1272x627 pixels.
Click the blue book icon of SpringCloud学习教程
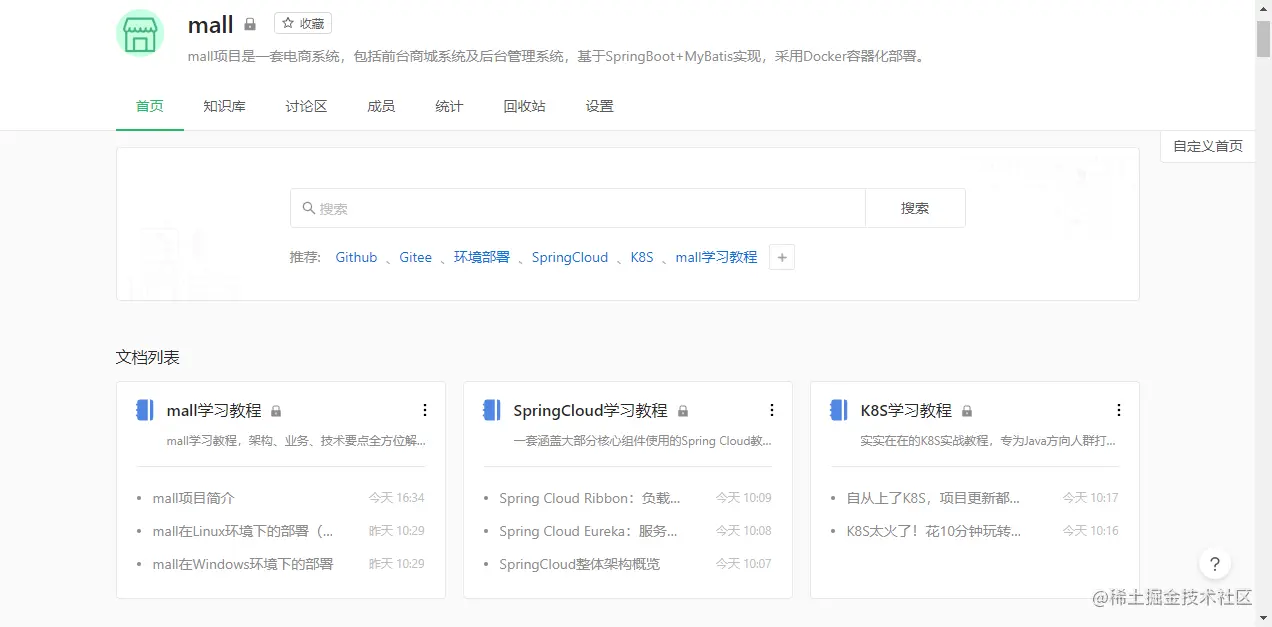click(x=492, y=410)
